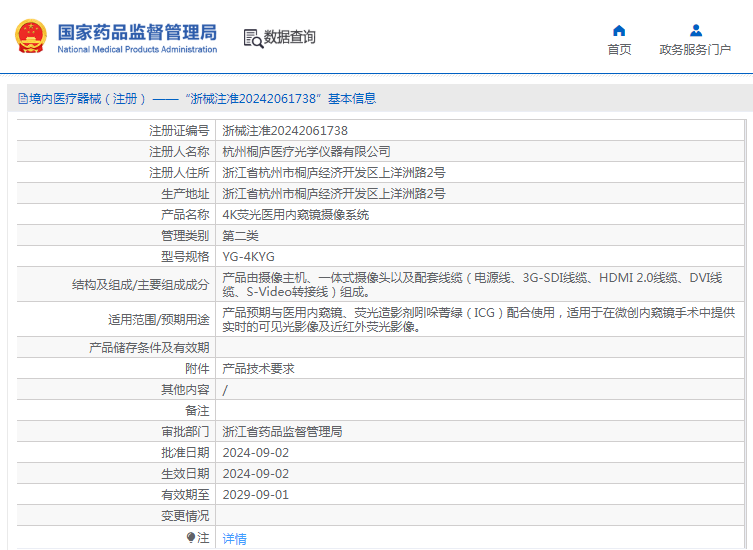Select registrant 杭州桐庐医疗光学仪器有限公司
This screenshot has width=753, height=550.
click(x=306, y=152)
